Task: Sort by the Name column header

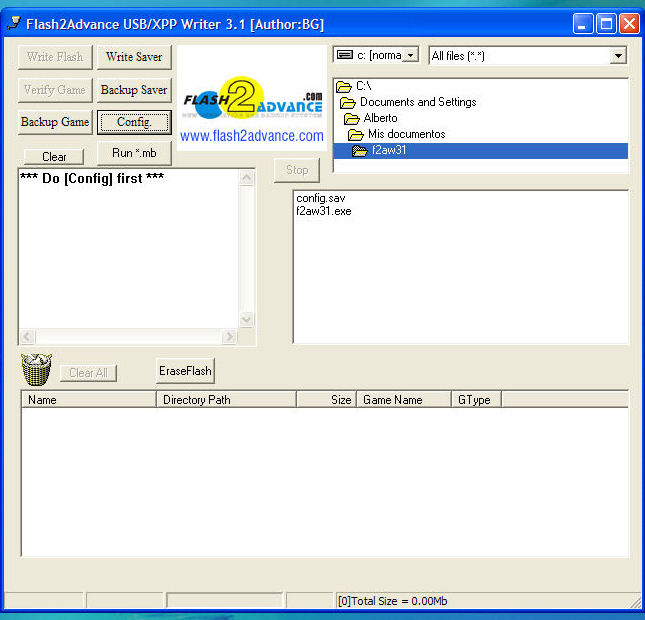Action: (89, 400)
